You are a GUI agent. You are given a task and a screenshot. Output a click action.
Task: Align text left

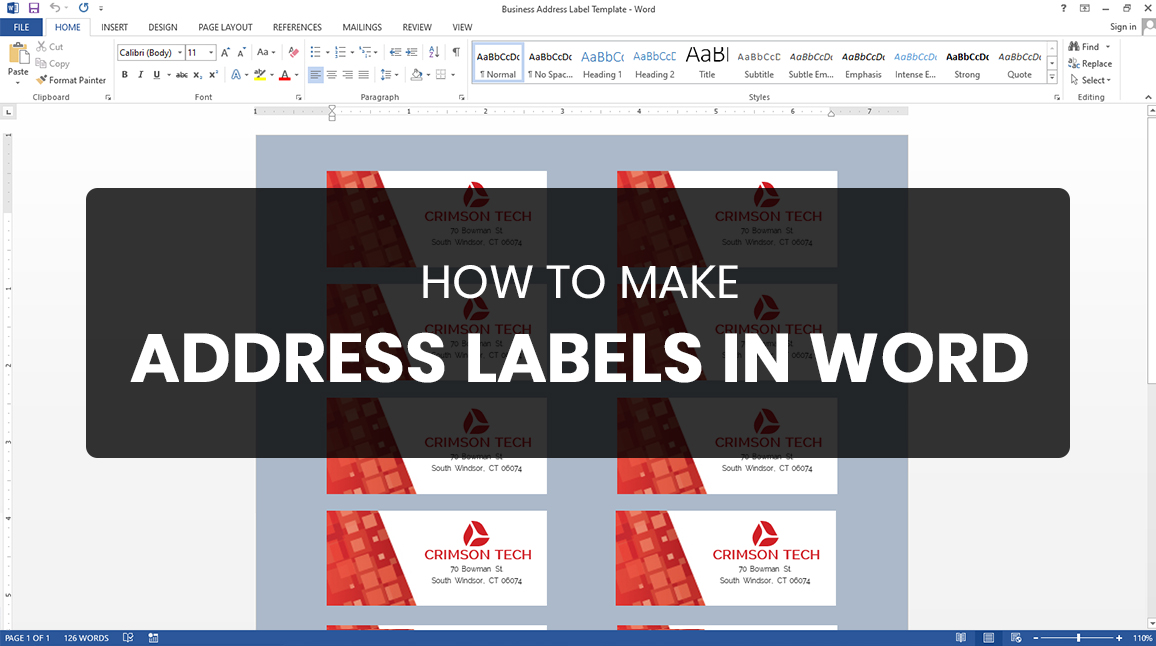316,74
